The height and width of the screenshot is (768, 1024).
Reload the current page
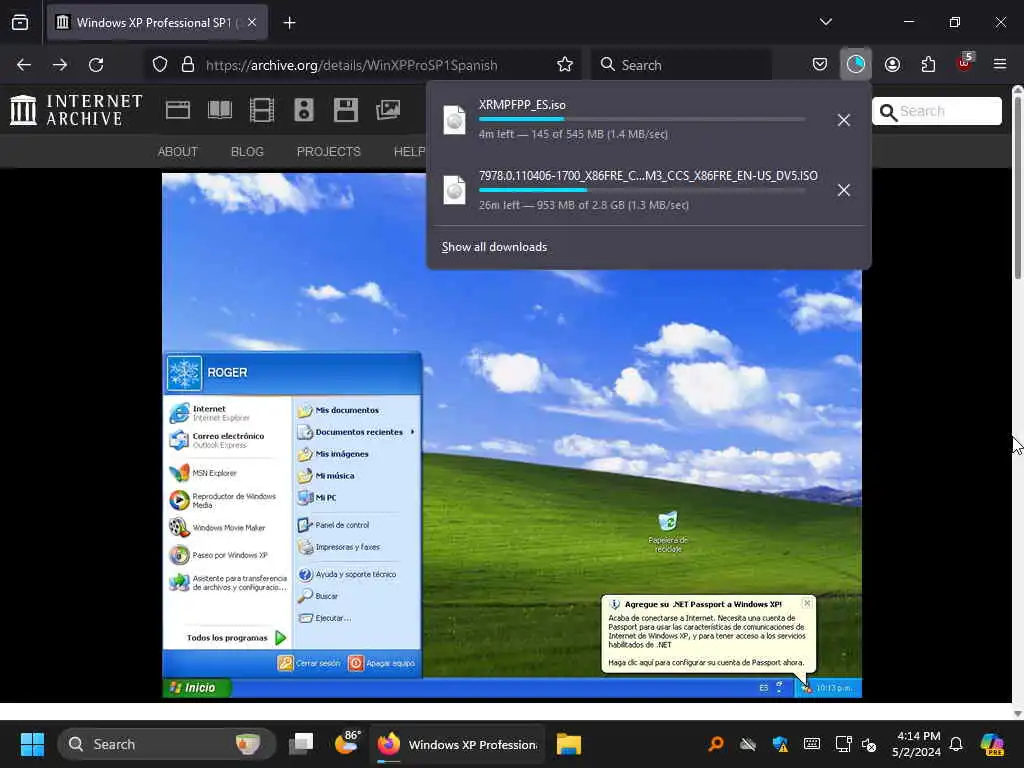click(96, 65)
